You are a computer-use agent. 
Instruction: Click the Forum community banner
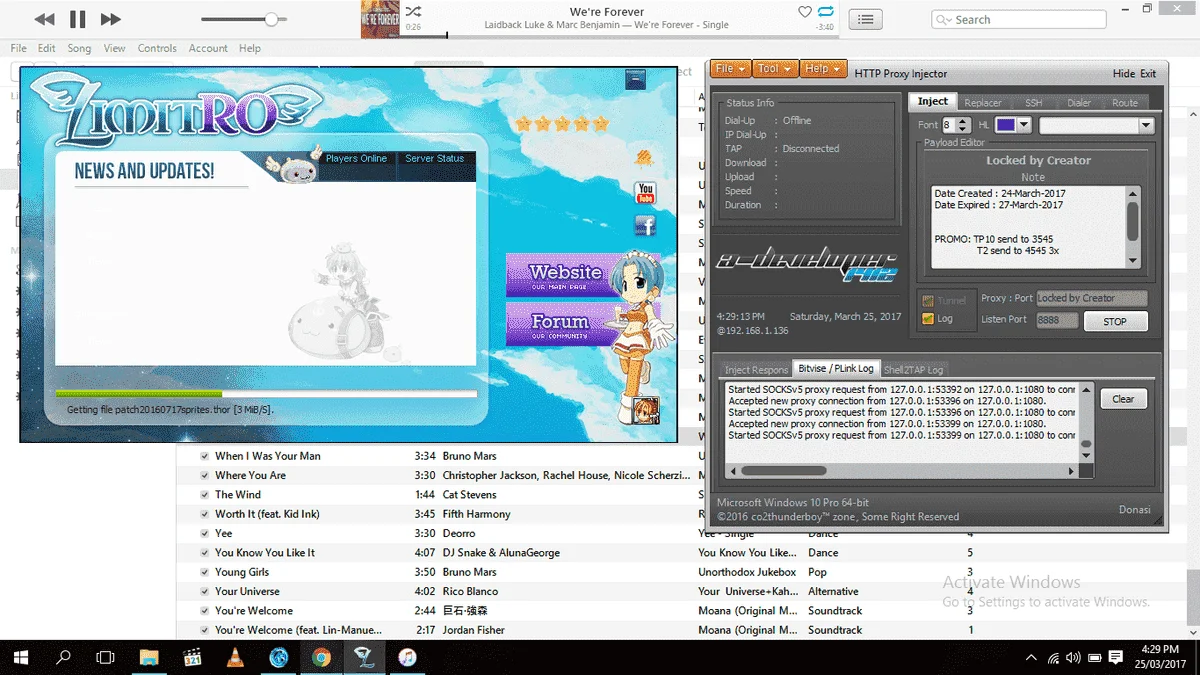[562, 325]
